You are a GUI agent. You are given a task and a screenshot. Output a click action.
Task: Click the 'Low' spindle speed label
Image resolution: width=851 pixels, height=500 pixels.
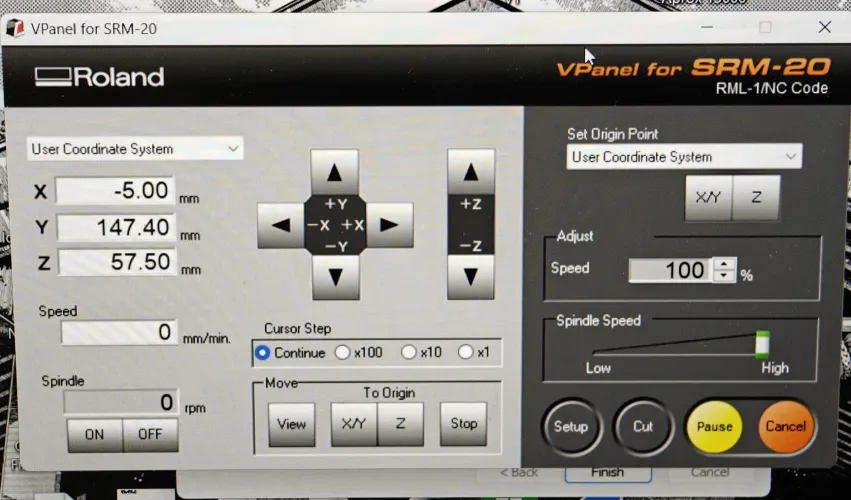coord(598,368)
